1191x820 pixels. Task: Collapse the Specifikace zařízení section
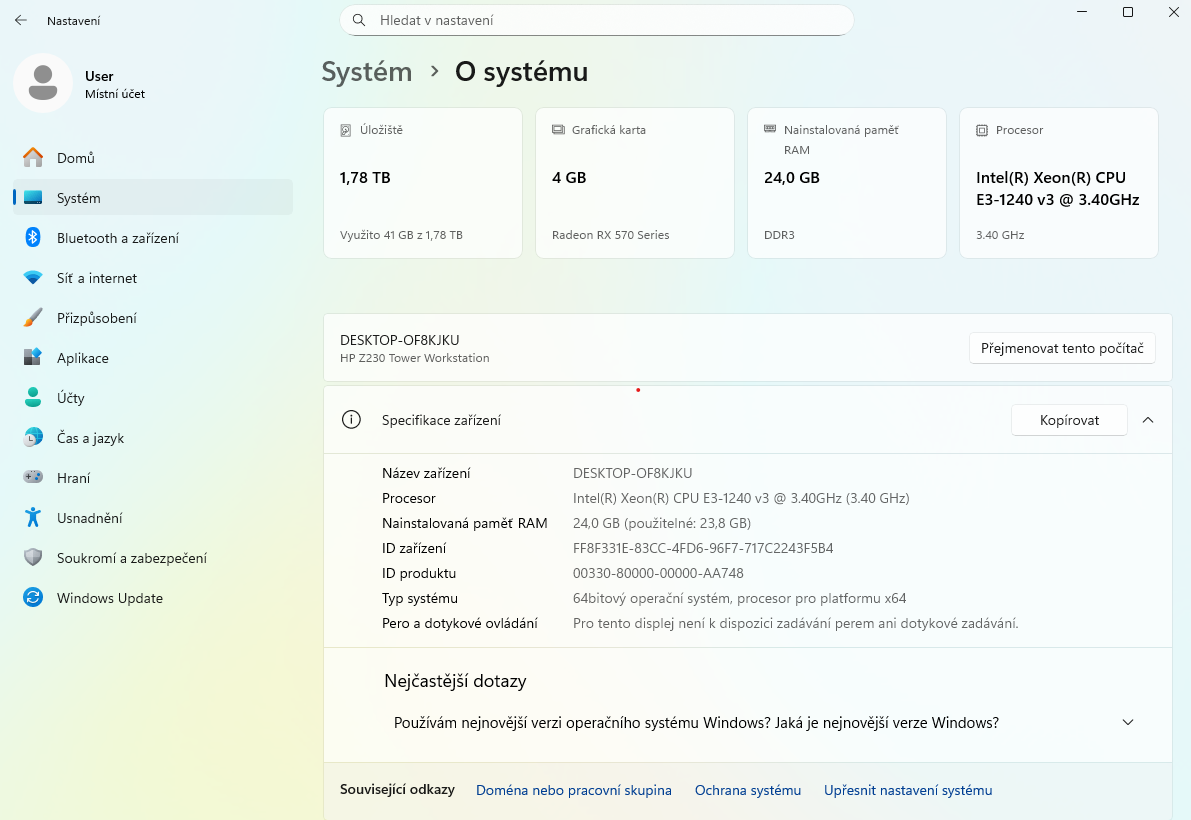(x=1148, y=420)
